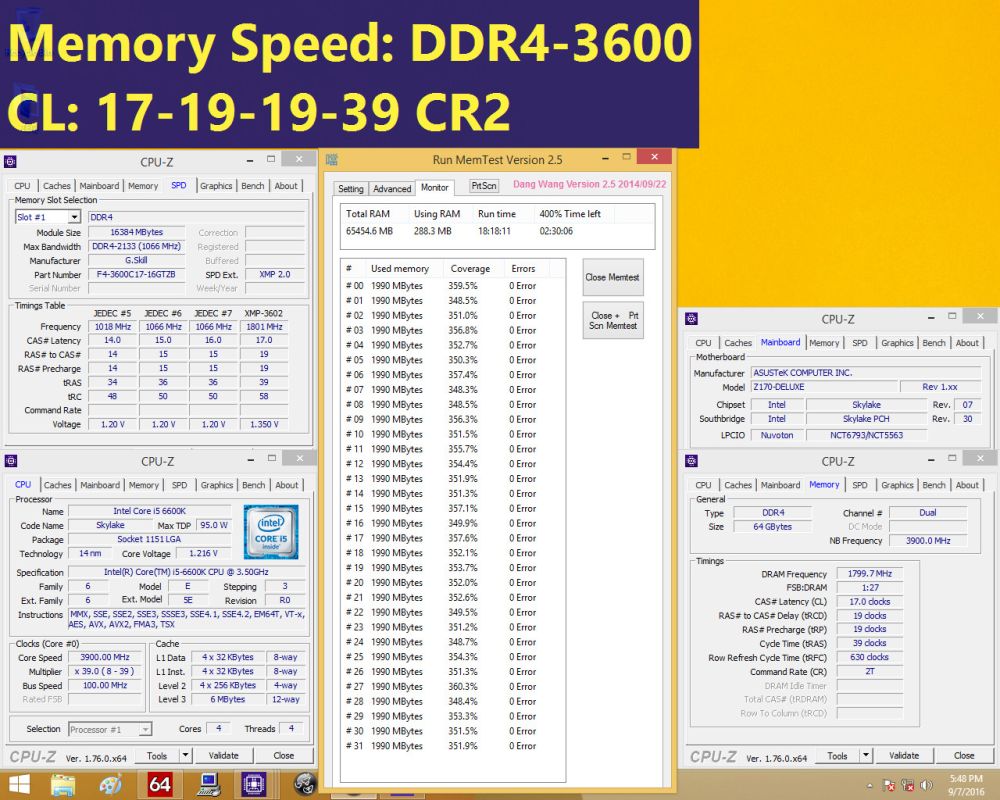The image size is (1000, 800).
Task: Switch MemTest to the Setting tab
Action: (351, 187)
